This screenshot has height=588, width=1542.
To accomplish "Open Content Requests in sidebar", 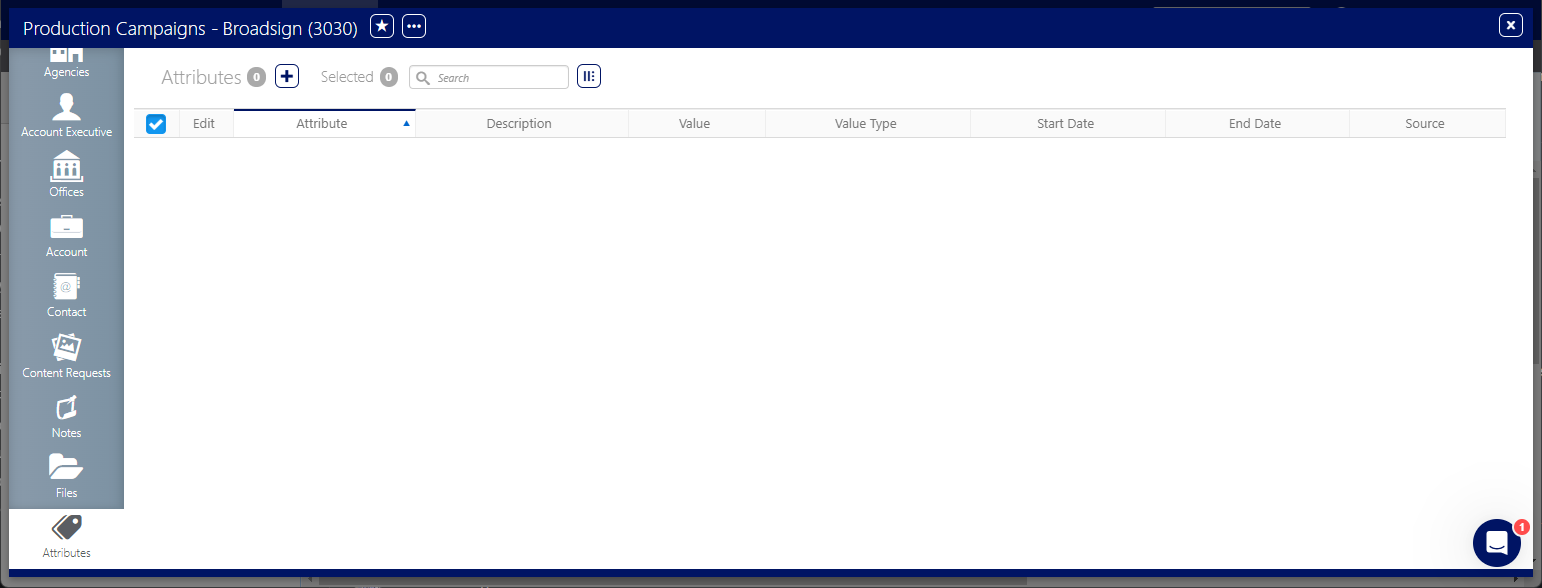I will click(x=66, y=356).
